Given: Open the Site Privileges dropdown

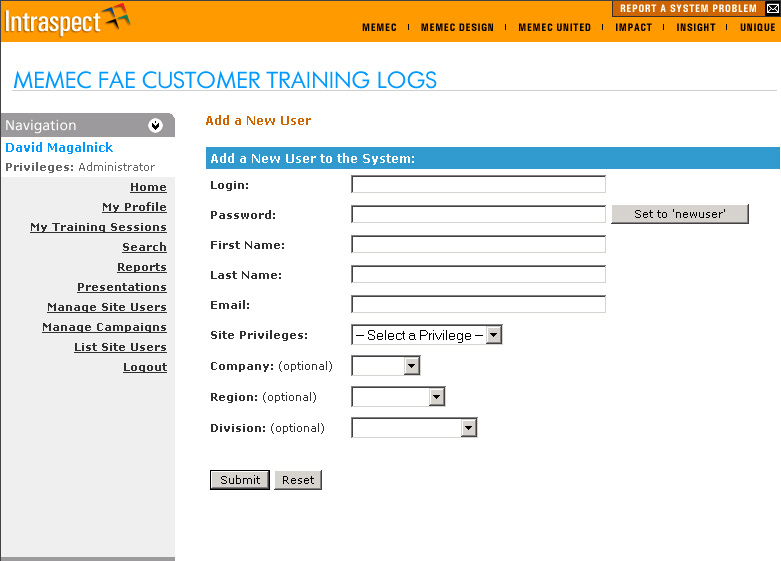Looking at the screenshot, I should [x=426, y=335].
